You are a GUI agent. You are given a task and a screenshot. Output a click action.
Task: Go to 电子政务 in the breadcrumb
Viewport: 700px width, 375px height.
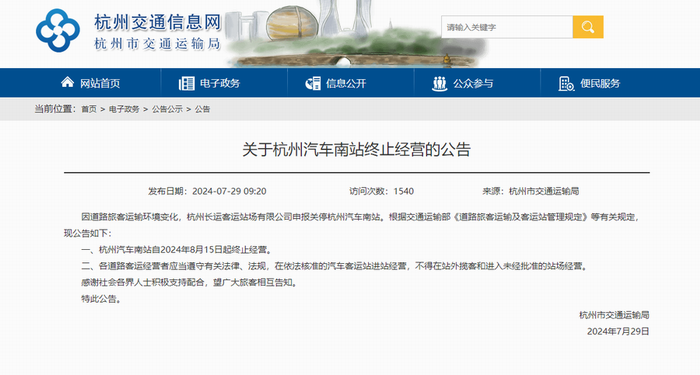tap(124, 109)
